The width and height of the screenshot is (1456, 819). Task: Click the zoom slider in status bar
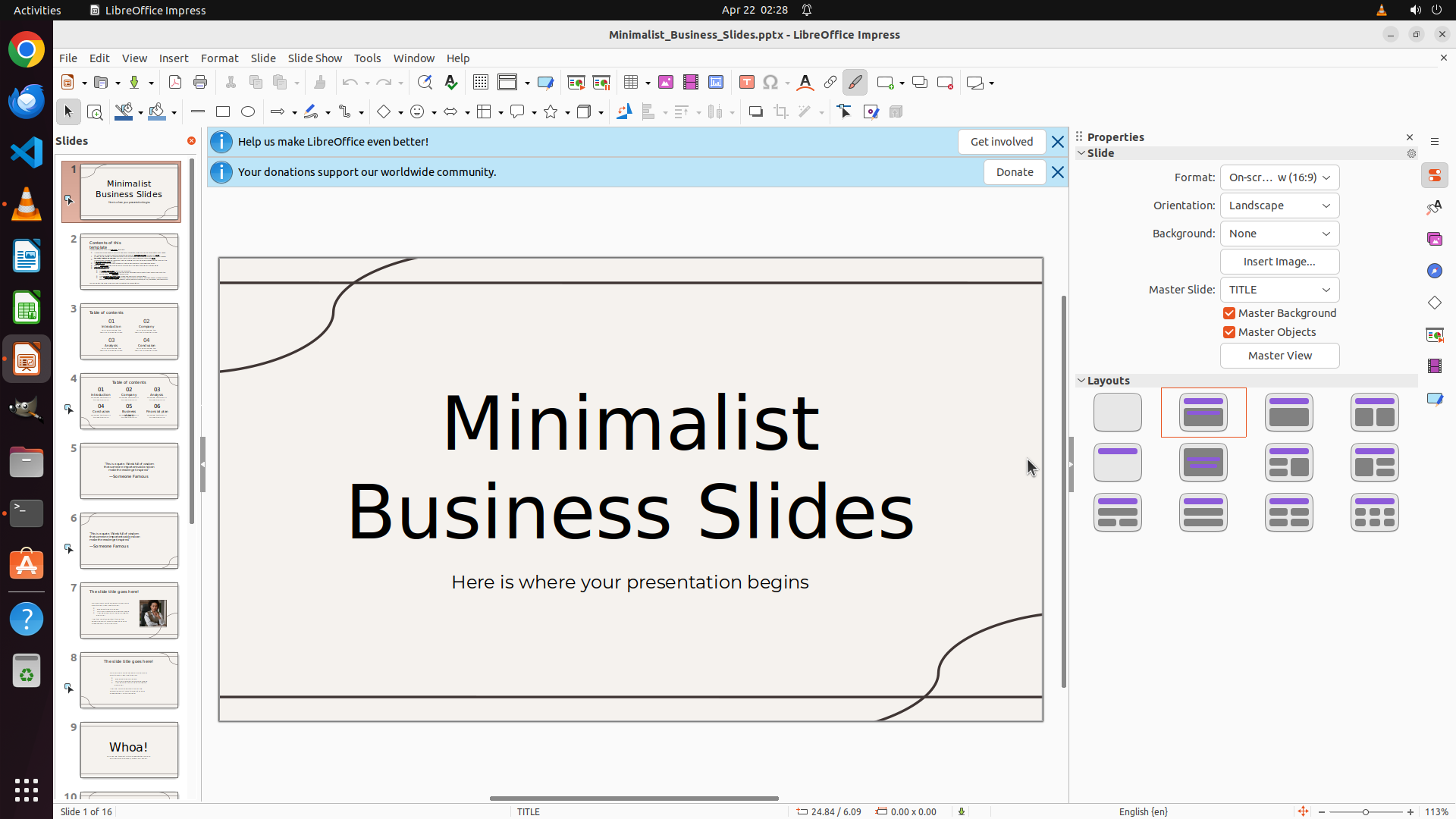pos(1366,811)
